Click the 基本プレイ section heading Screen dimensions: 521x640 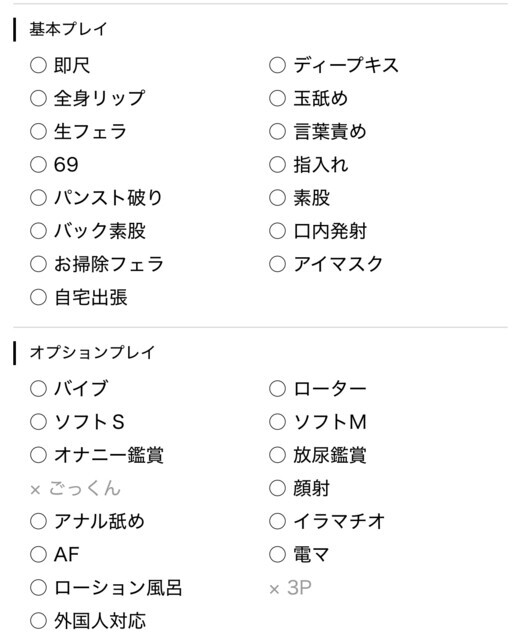[68, 29]
